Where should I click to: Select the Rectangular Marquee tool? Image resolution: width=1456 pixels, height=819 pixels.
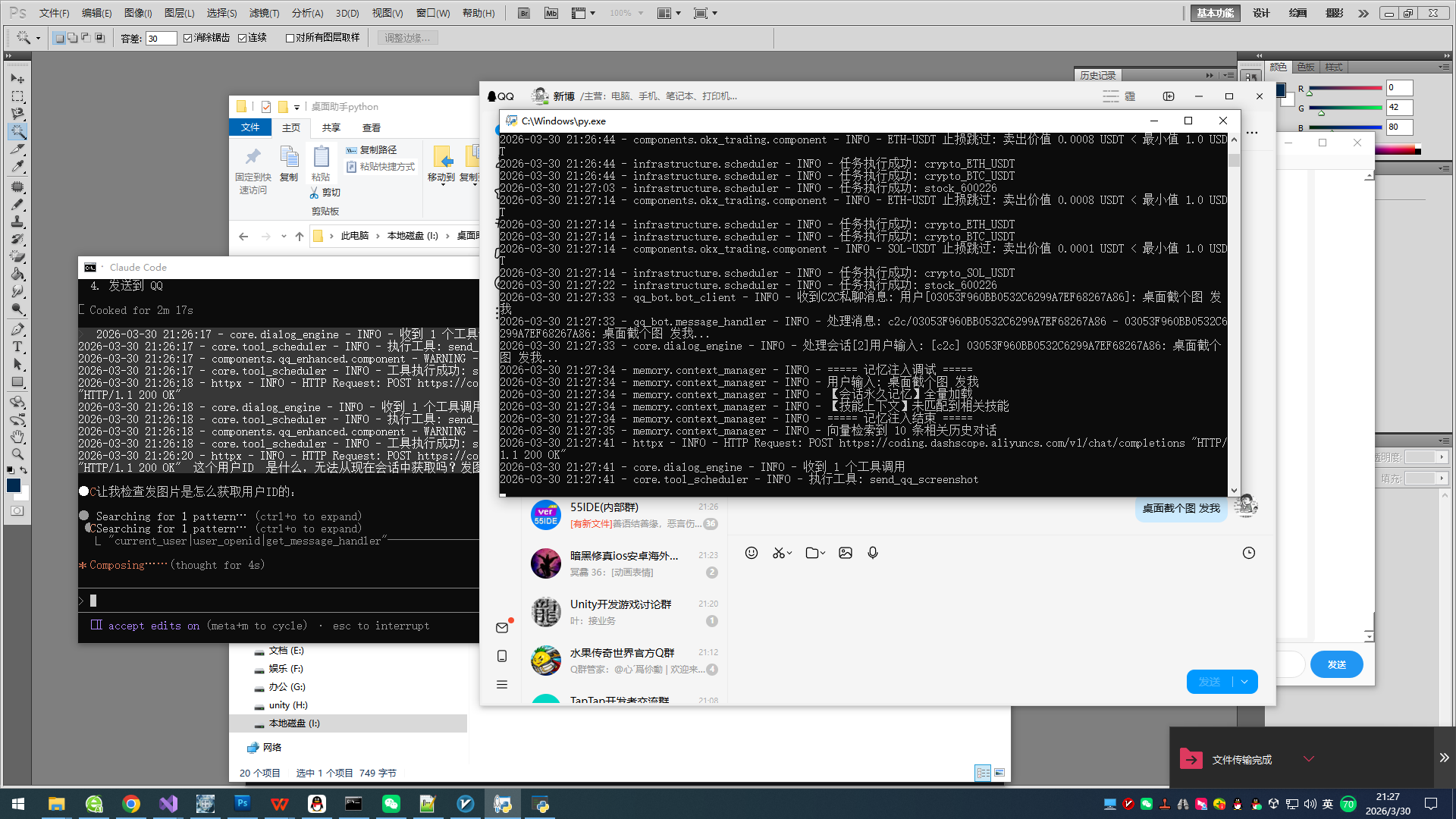(17, 96)
